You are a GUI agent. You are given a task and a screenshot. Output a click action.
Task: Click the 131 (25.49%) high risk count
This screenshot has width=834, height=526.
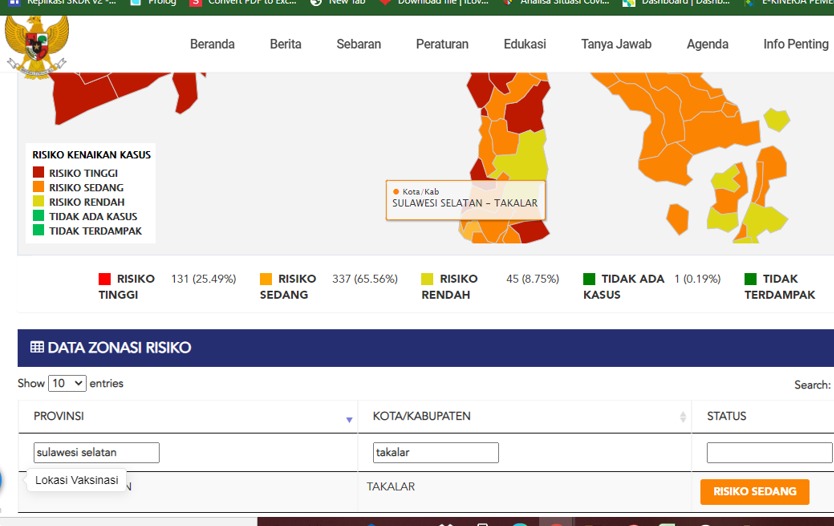coord(204,279)
